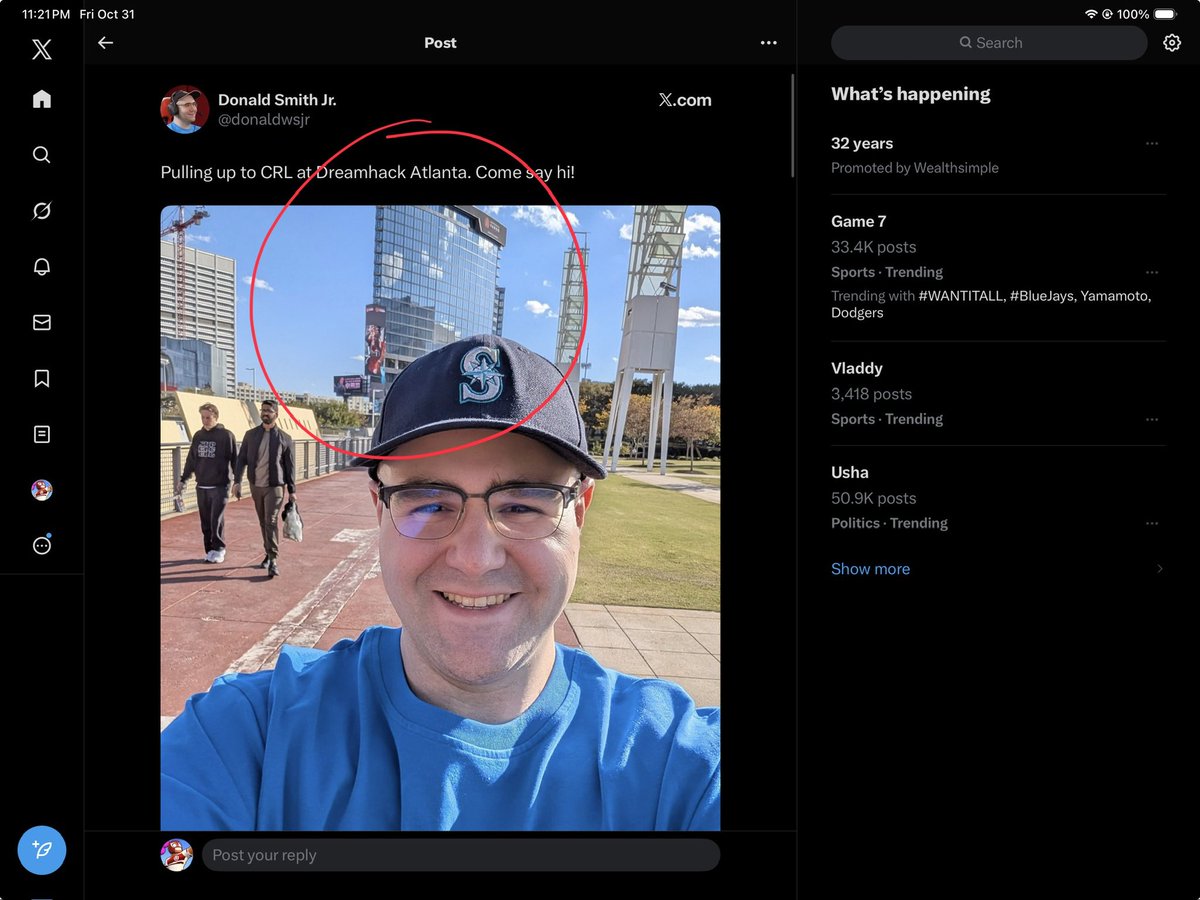The image size is (1200, 900).
Task: Open More options circle icon
Action: click(41, 546)
